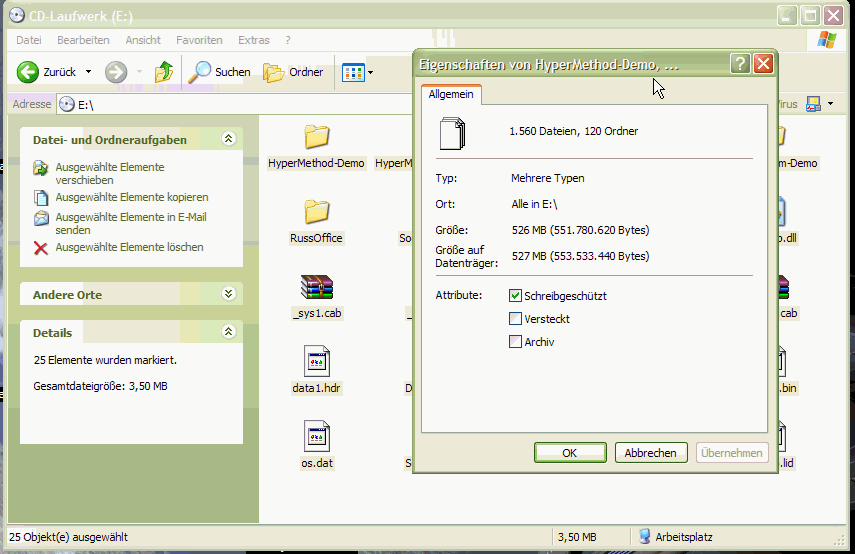The image size is (855, 554).
Task: Click Ausgewählte Elemente in E-Mail senden
Action: tap(131, 224)
